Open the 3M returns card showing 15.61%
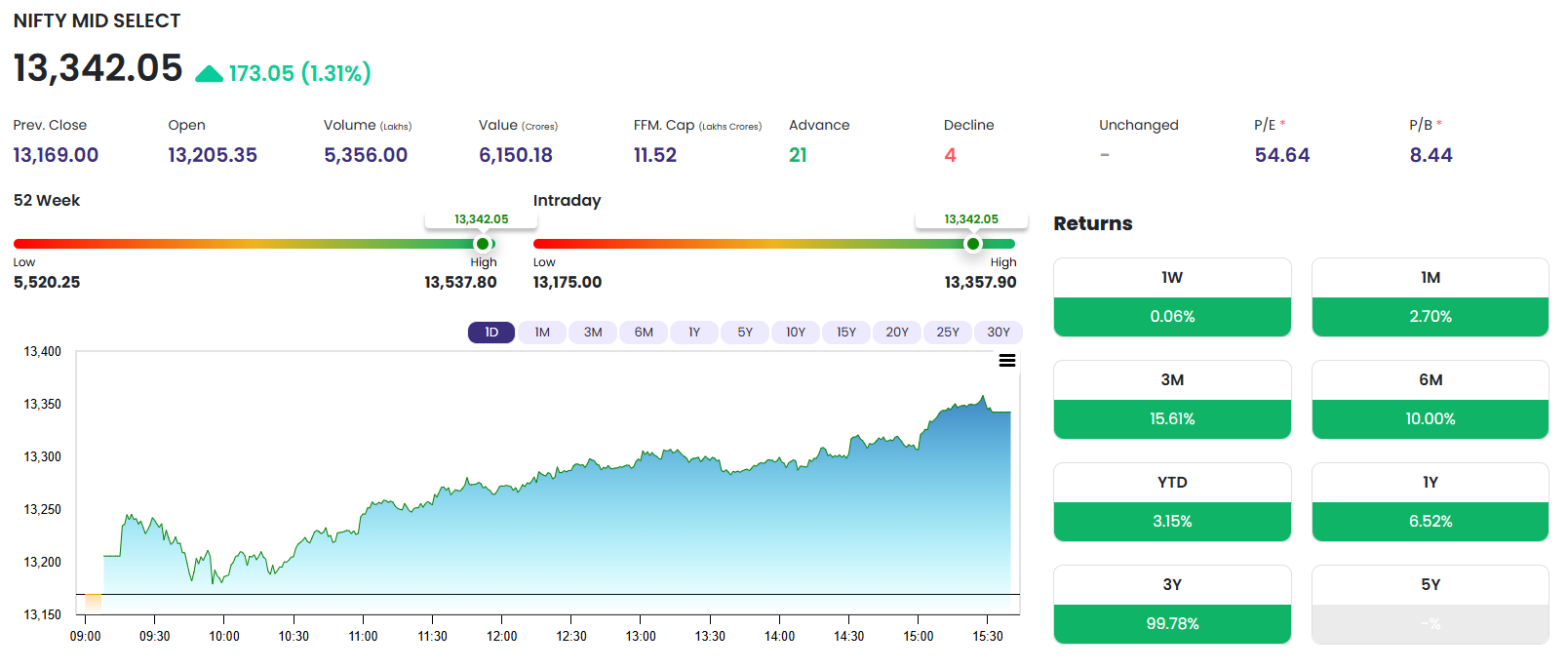The image size is (1568, 669). point(1172,400)
